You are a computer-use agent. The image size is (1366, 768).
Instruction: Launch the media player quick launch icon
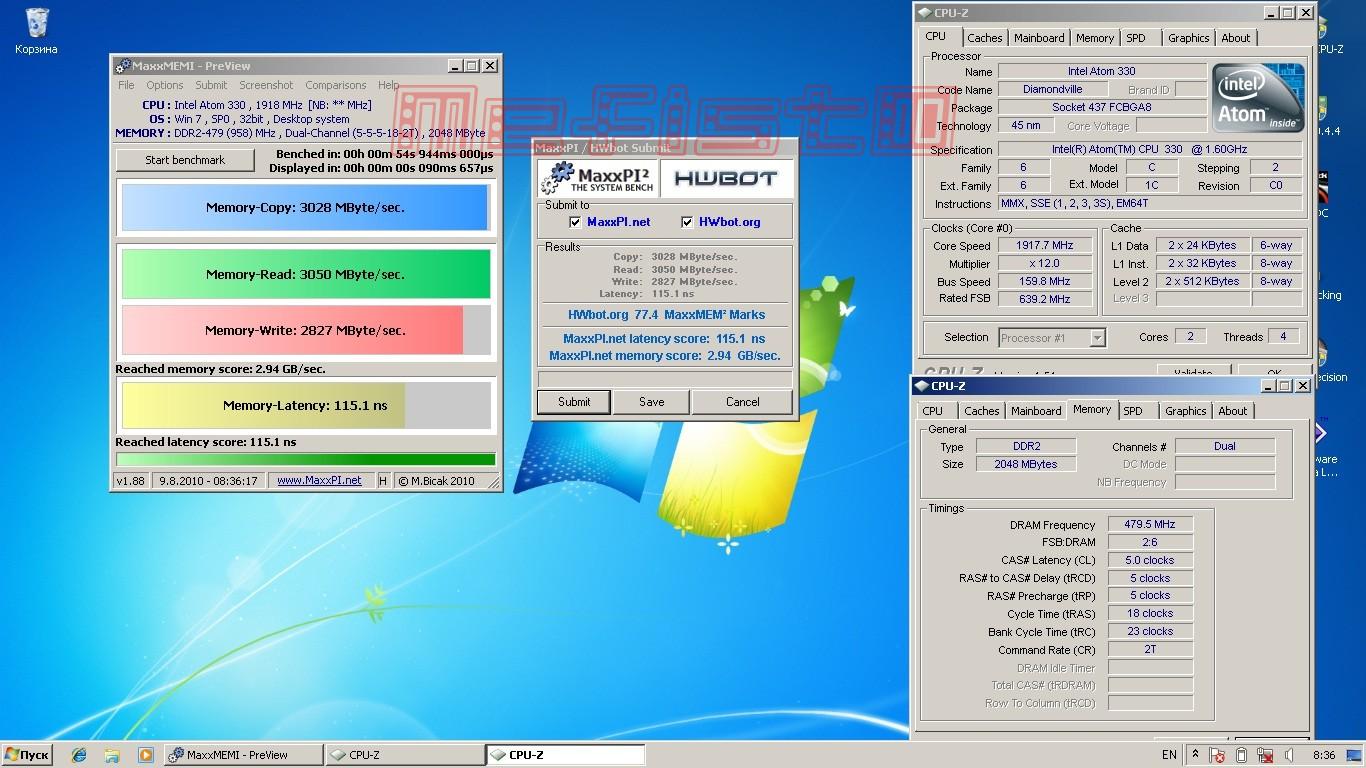[145, 755]
